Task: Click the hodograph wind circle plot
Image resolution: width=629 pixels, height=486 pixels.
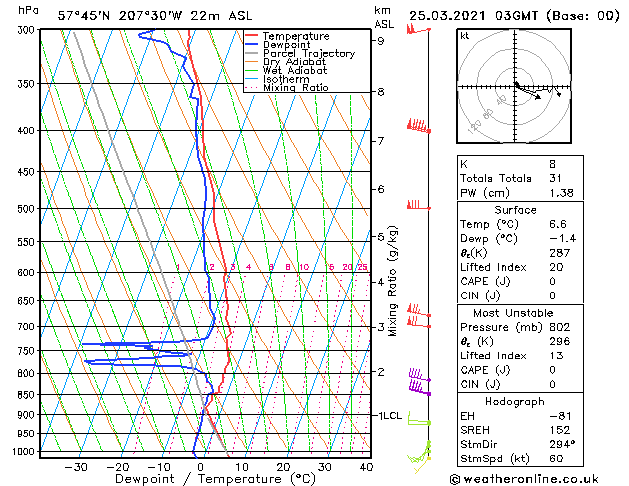Action: point(514,86)
